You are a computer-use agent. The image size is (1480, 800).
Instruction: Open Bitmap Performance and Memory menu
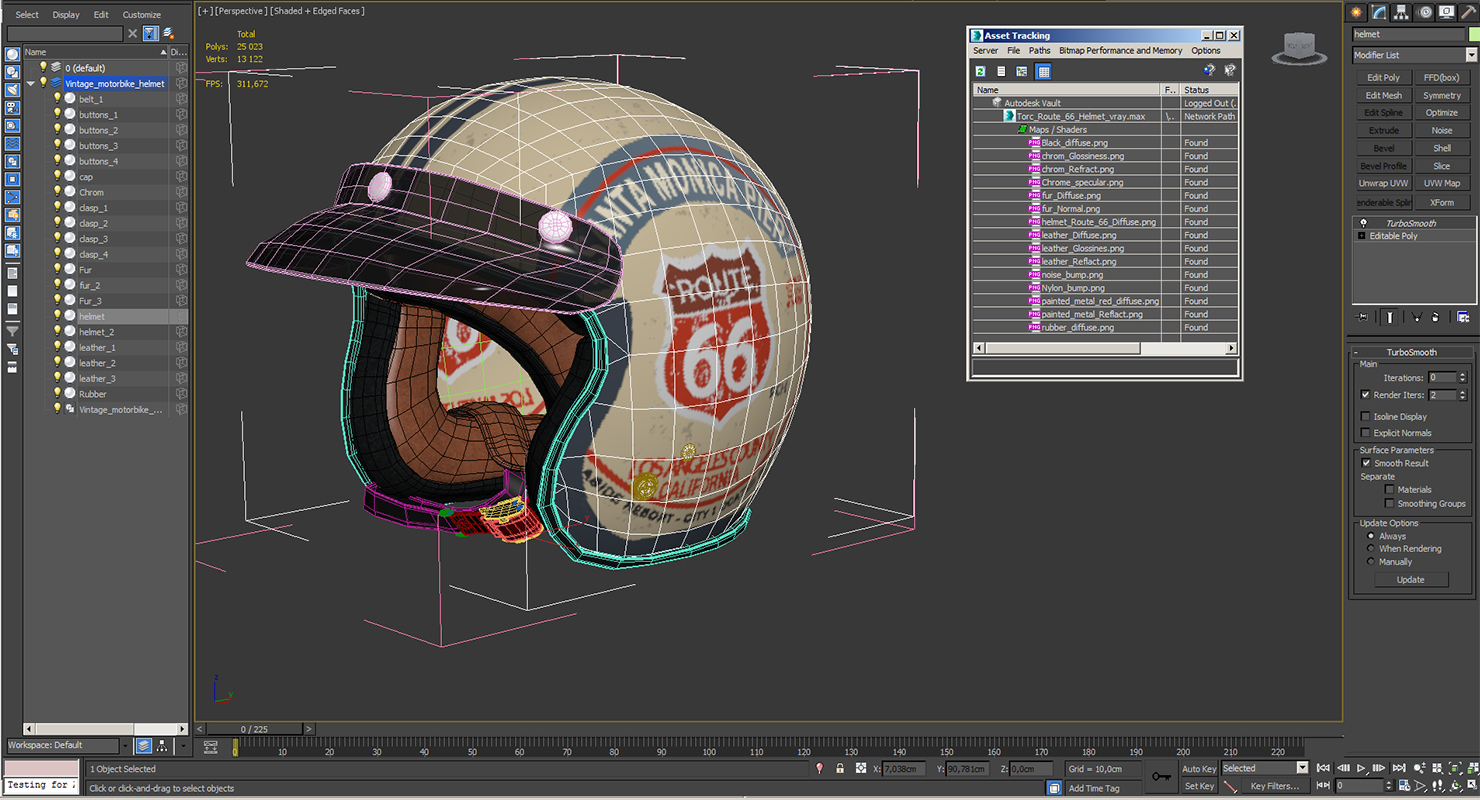(x=1120, y=51)
